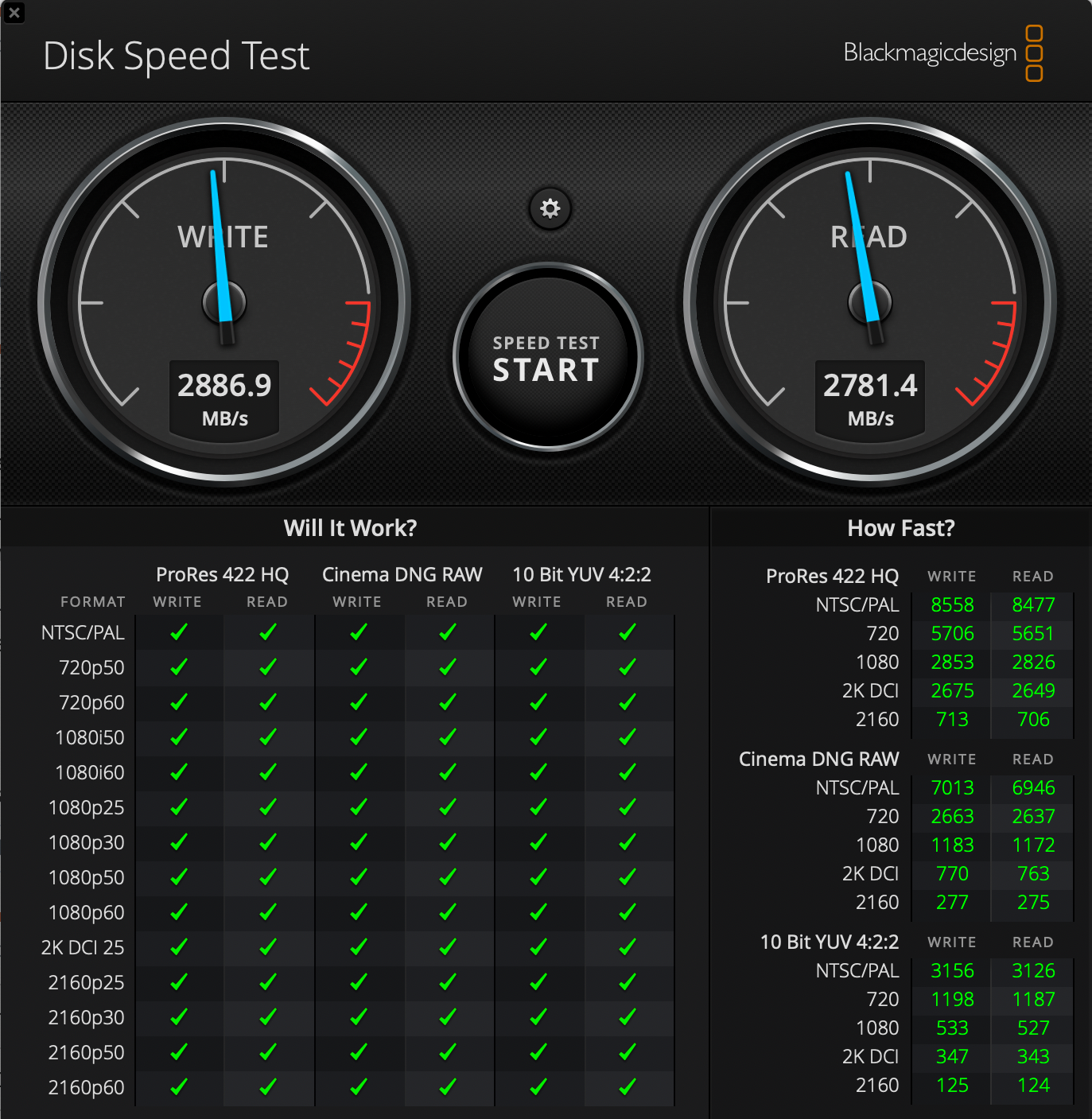Viewport: 1092px width, 1119px height.
Task: Click the 2160p30 format row label
Action: click(x=87, y=1018)
